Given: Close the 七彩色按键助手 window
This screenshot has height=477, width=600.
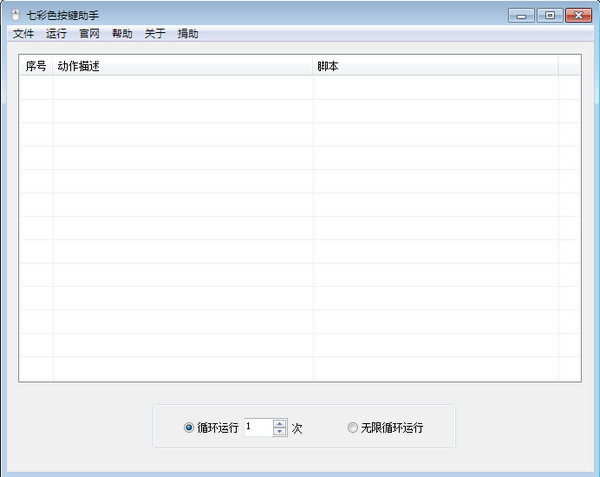Looking at the screenshot, I should coord(578,15).
